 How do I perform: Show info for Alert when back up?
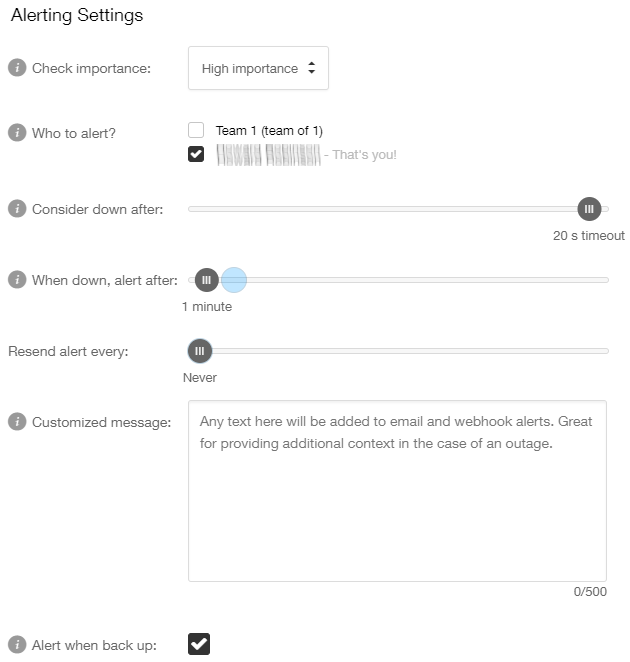[x=17, y=644]
